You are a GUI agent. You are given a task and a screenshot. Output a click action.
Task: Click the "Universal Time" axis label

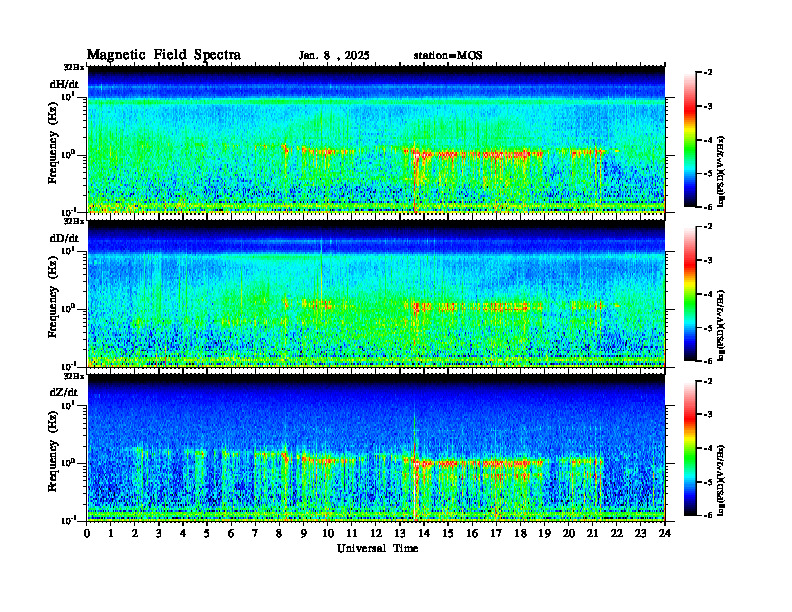(378, 548)
